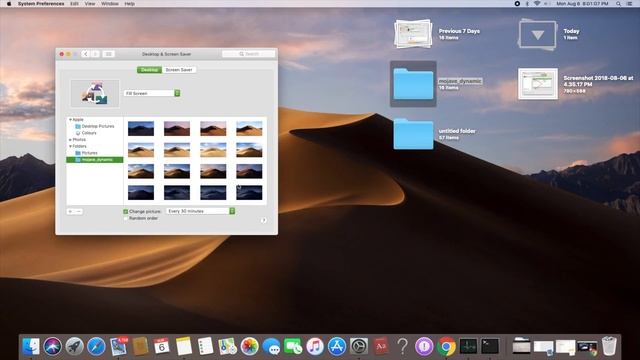Go back with the toolbar back arrow

tap(85, 54)
